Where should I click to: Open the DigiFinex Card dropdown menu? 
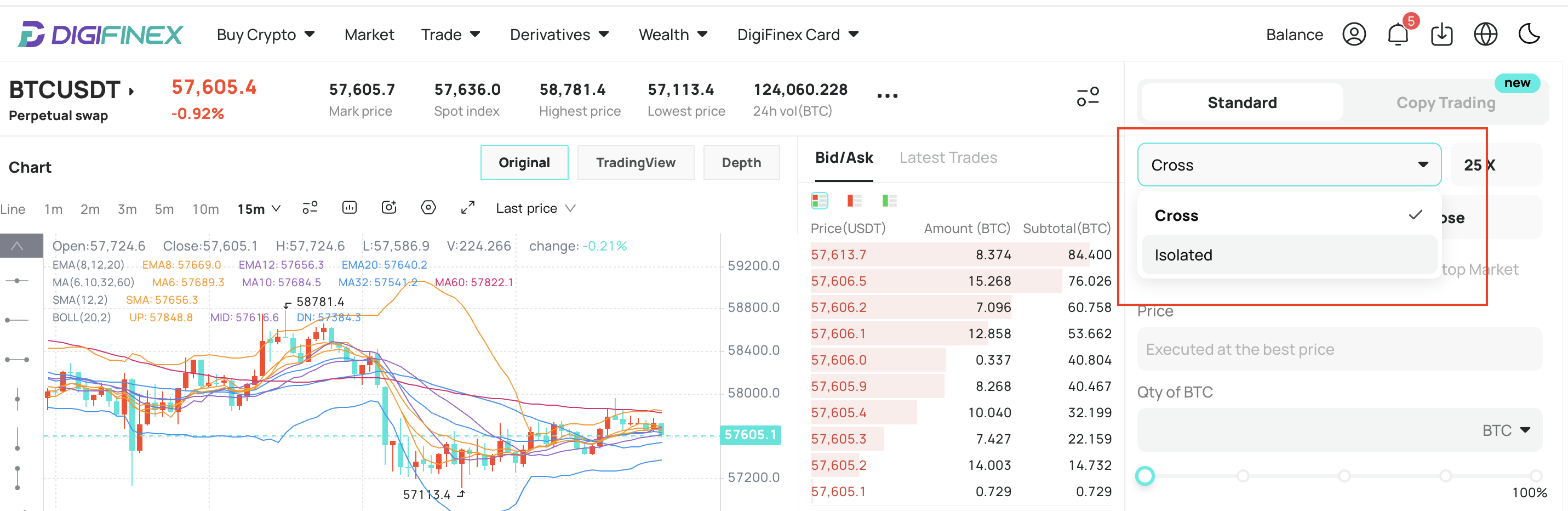coord(798,35)
